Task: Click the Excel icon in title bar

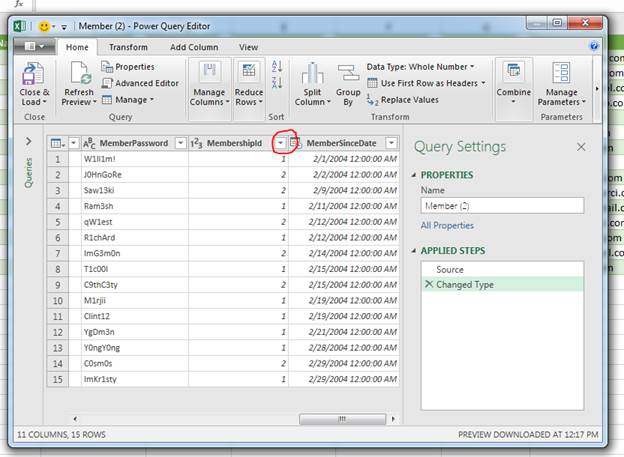Action: click(20, 26)
